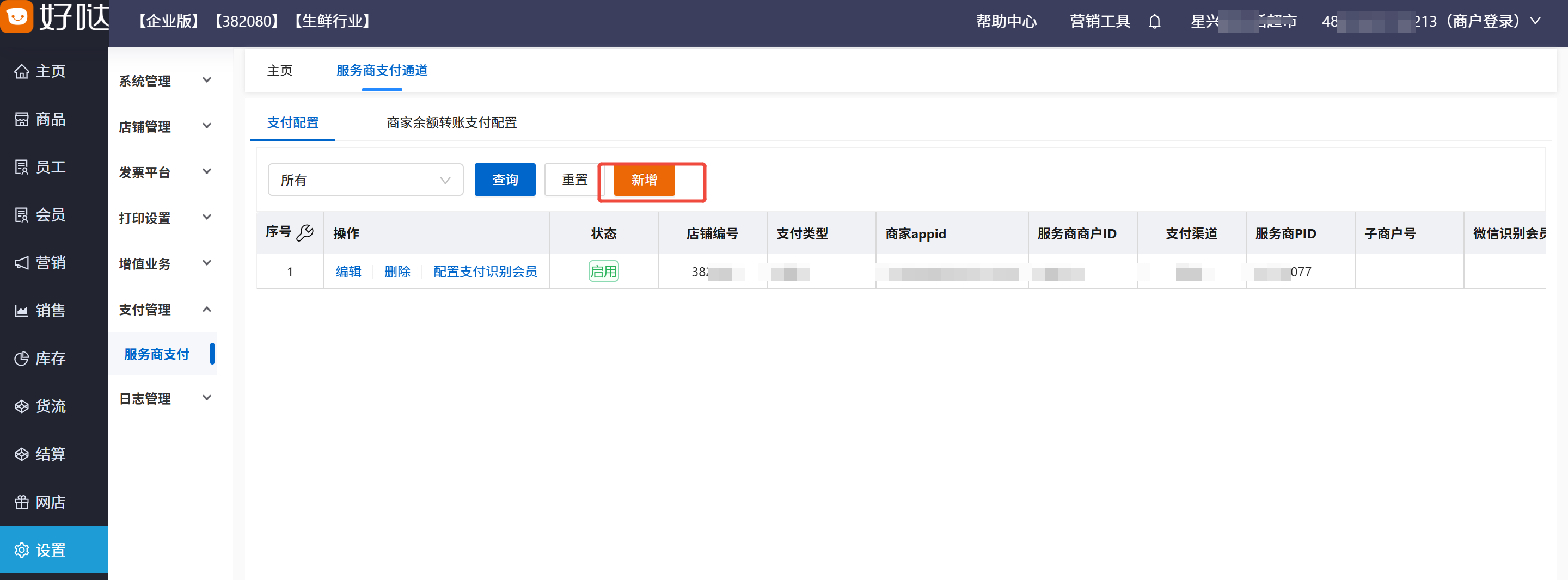Switch to 商家余额转账支付配置 tab
The height and width of the screenshot is (580, 1568).
(x=451, y=123)
